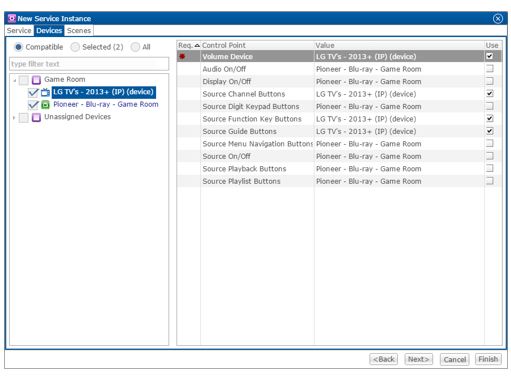Click the Control Point column header
The height and width of the screenshot is (377, 511).
[257, 45]
